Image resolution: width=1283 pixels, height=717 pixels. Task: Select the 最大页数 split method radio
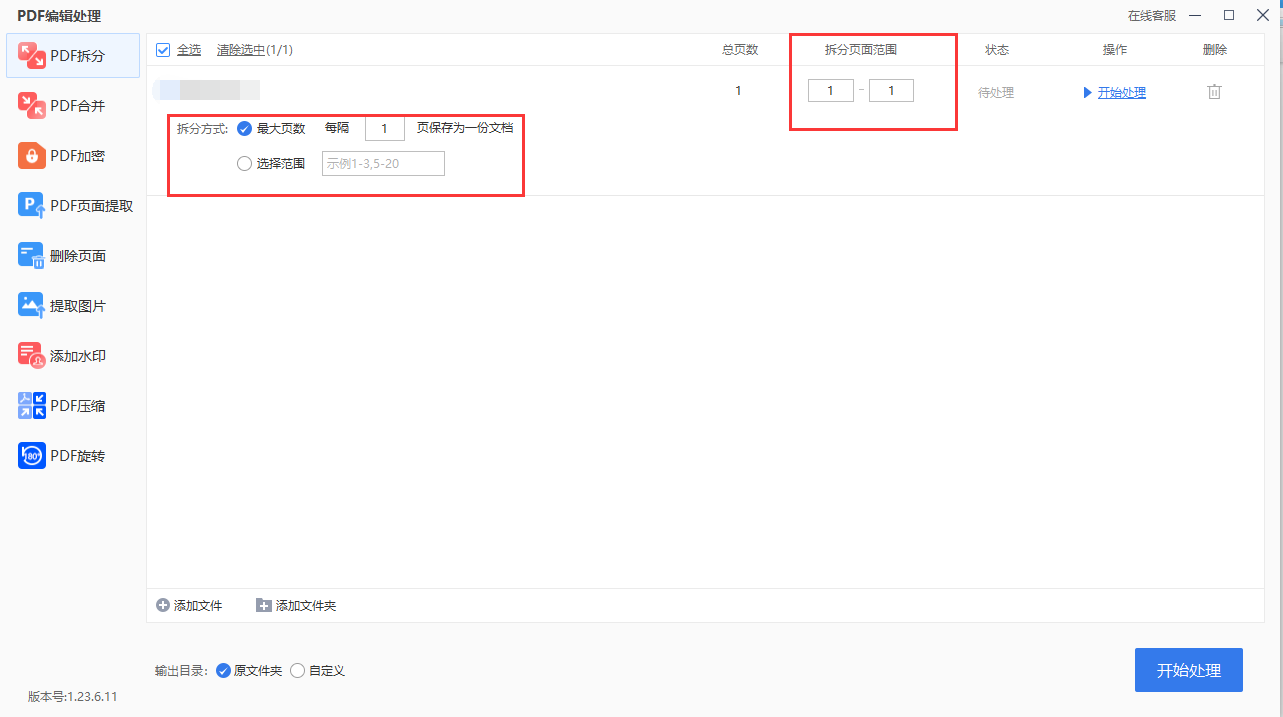pyautogui.click(x=244, y=128)
